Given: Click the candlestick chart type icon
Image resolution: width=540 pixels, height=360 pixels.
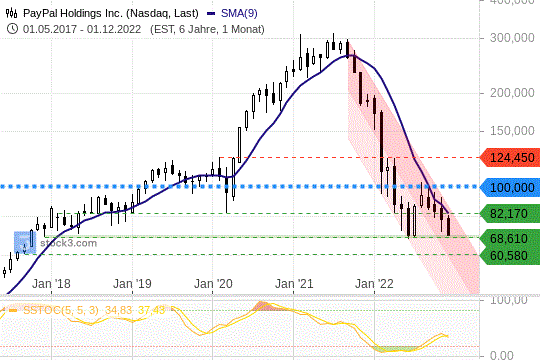Looking at the screenshot, I should click(x=11, y=13).
